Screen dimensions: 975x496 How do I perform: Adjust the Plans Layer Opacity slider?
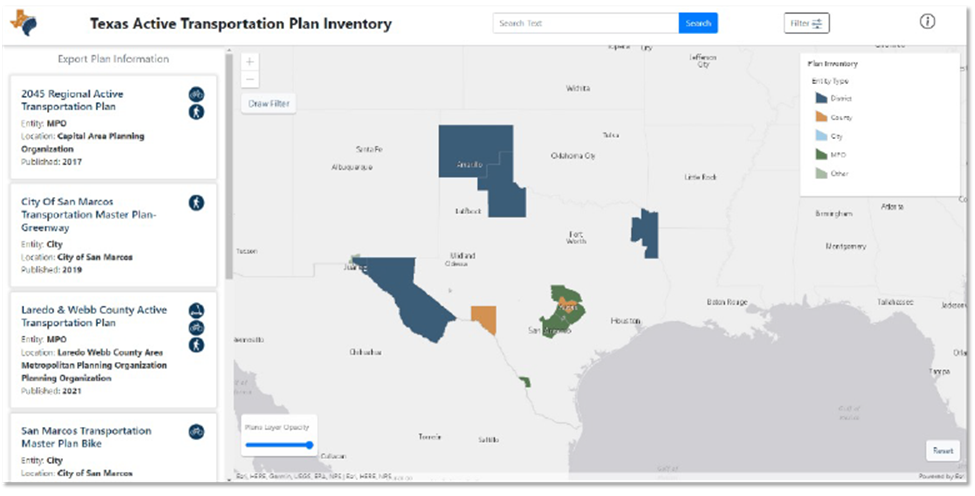click(x=280, y=445)
